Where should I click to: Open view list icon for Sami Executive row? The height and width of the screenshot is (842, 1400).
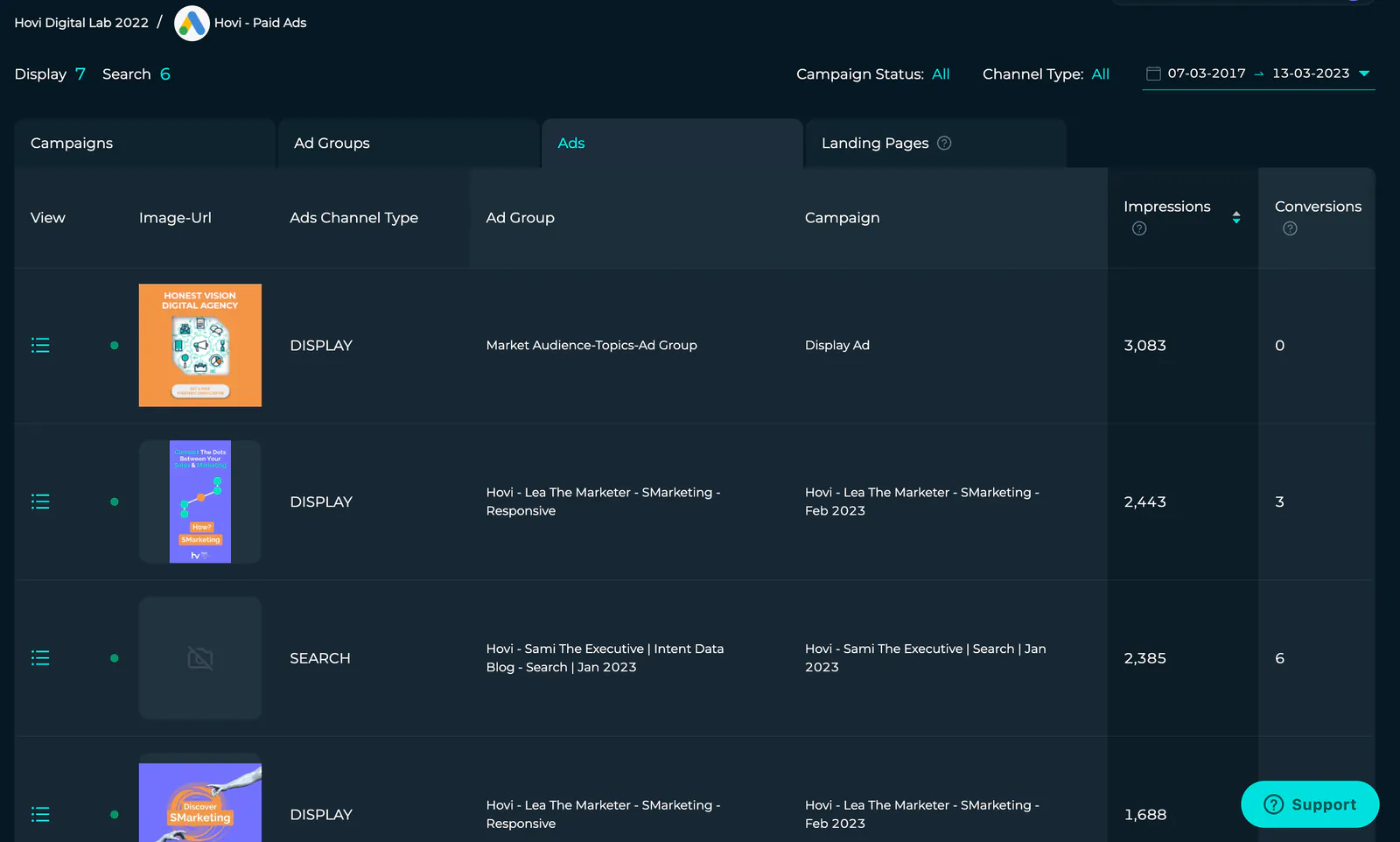tap(40, 658)
